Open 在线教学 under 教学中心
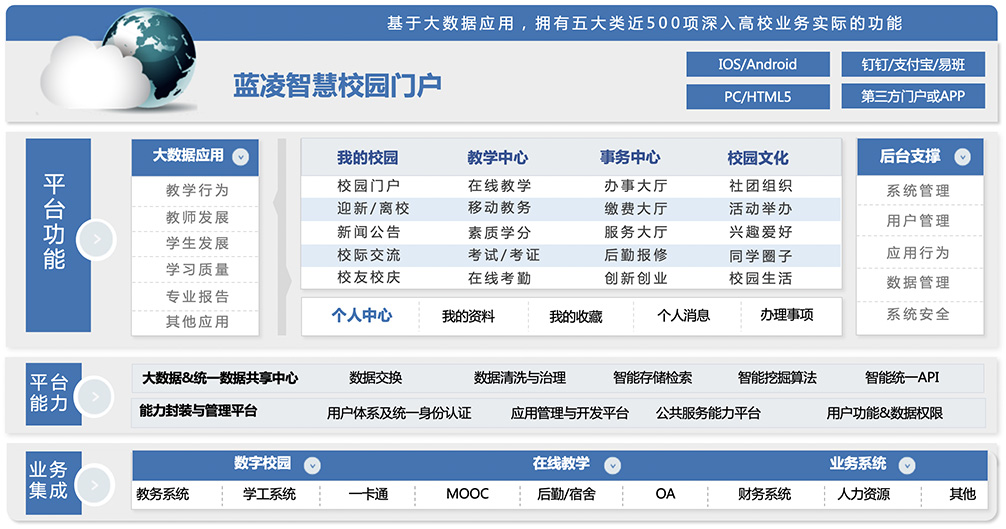Image resolution: width=1006 pixels, height=529 pixels. (x=499, y=186)
